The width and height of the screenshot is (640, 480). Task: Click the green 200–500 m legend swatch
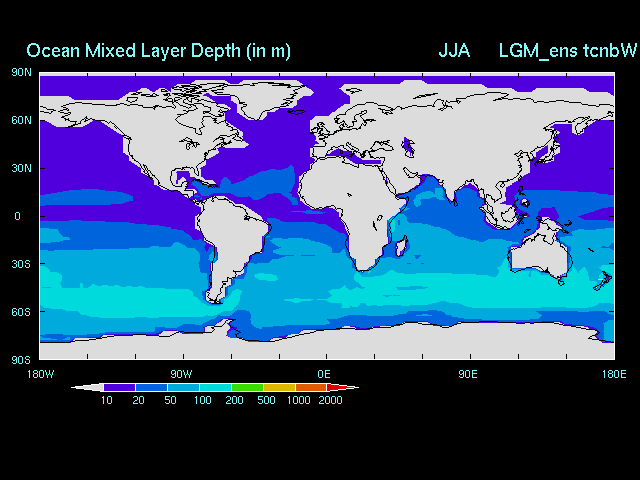247,387
